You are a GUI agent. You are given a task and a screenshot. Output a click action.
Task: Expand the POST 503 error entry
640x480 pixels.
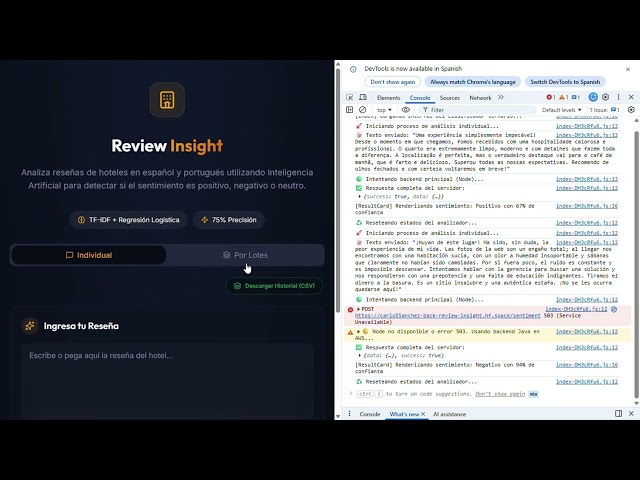click(x=359, y=309)
